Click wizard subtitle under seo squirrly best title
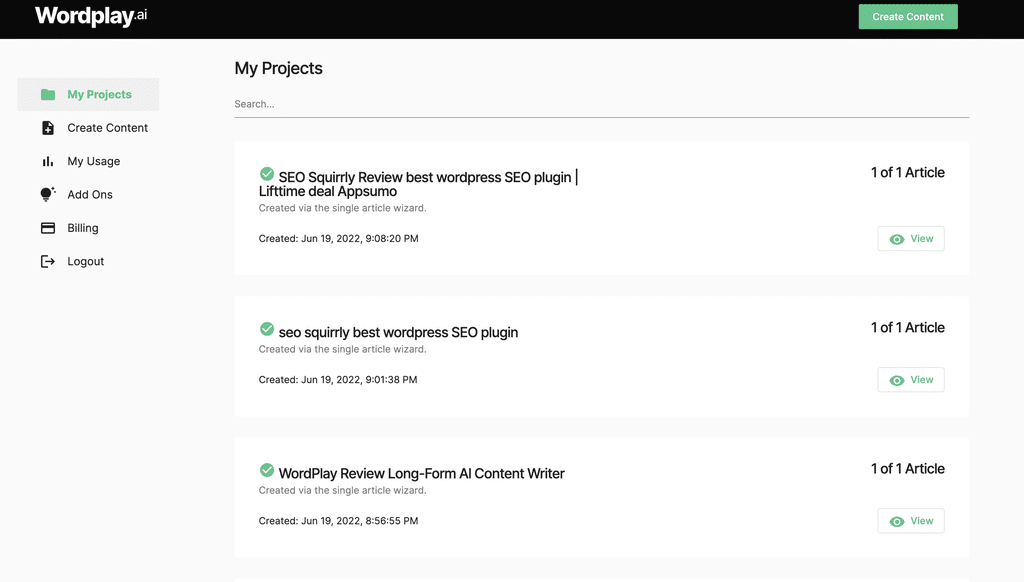 tap(342, 349)
